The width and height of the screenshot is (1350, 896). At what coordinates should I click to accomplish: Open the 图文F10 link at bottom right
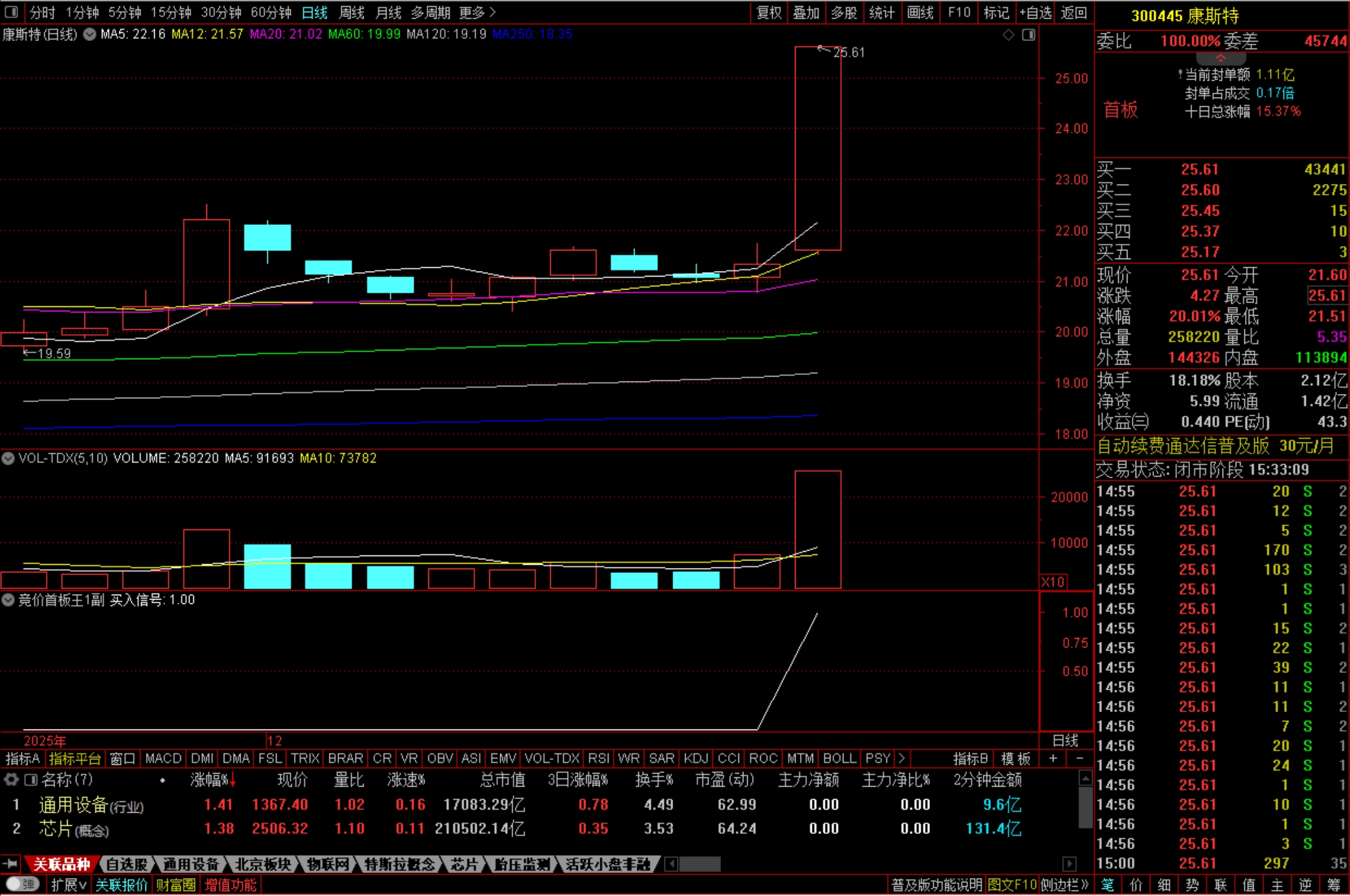pyautogui.click(x=1011, y=885)
